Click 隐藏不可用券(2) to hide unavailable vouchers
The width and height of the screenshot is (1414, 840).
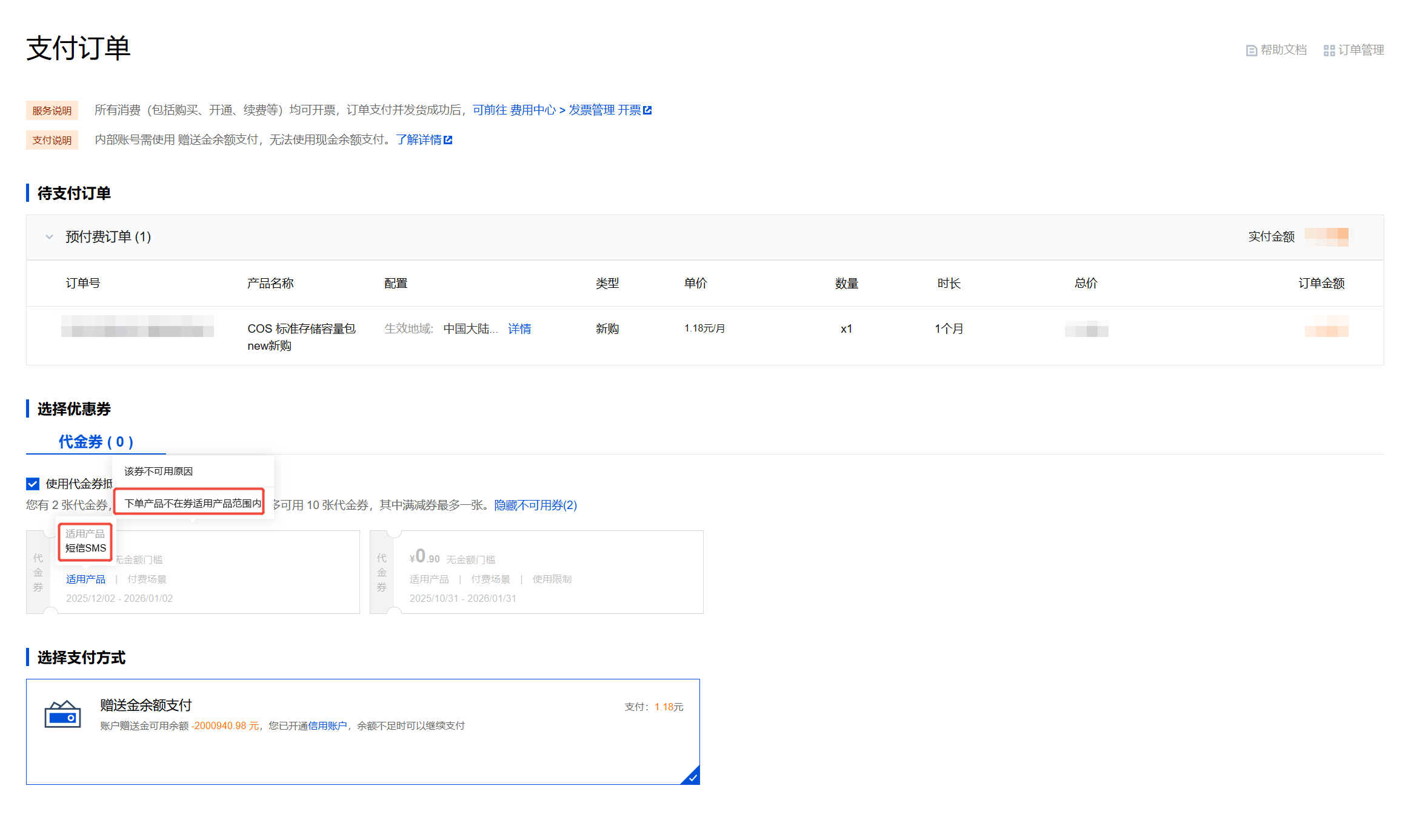point(535,505)
